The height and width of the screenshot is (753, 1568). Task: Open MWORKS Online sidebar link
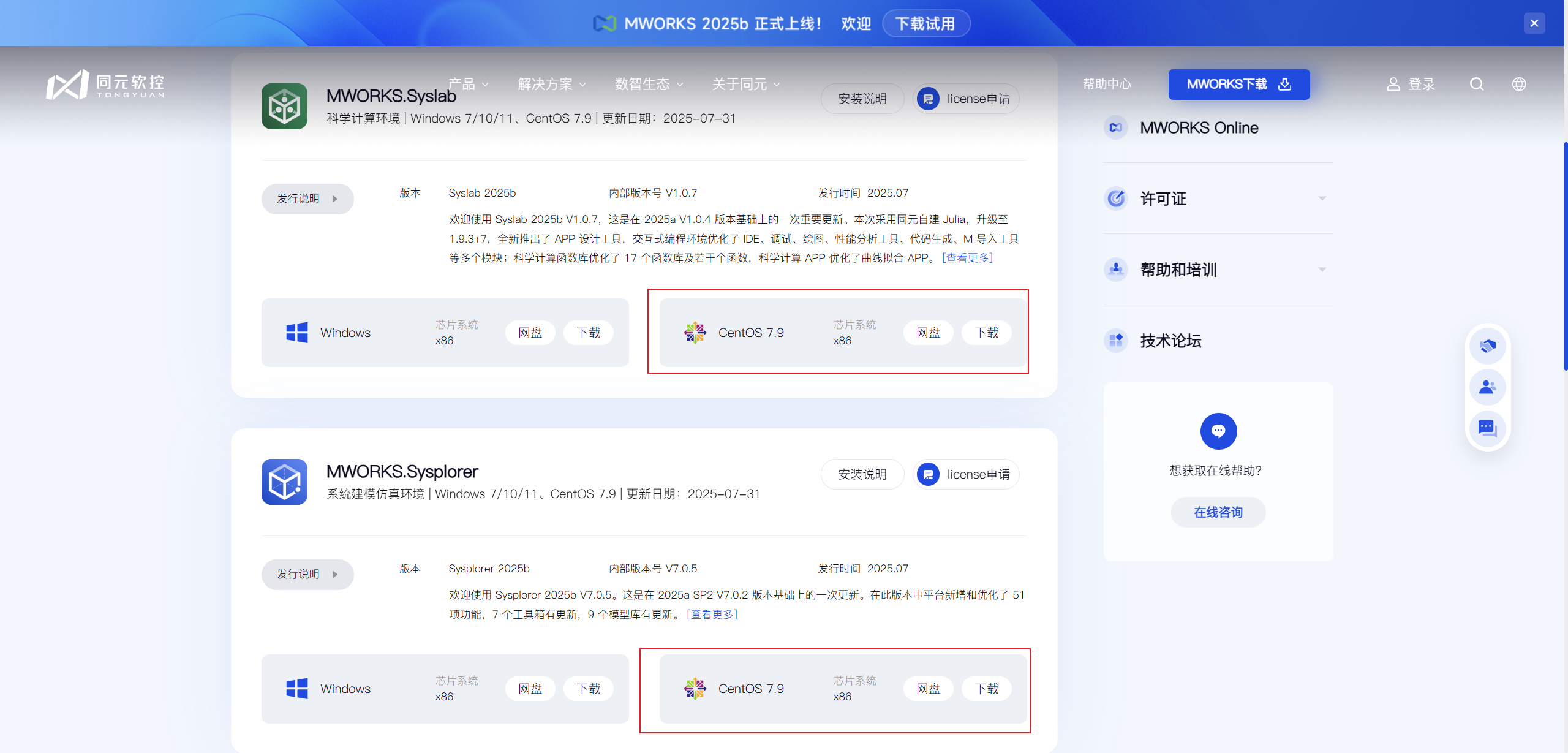pos(1199,127)
